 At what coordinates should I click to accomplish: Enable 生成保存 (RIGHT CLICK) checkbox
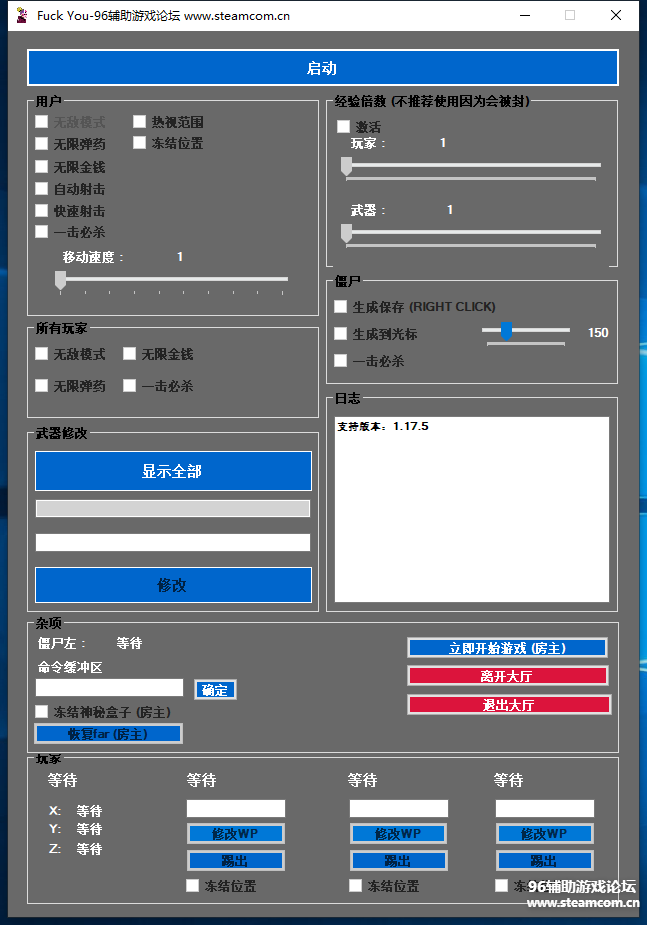tap(340, 306)
